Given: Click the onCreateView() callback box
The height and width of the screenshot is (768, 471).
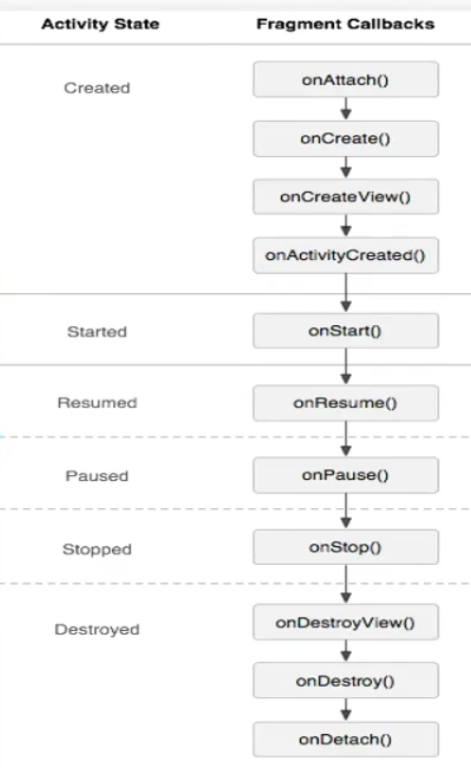Looking at the screenshot, I should click(x=346, y=197).
